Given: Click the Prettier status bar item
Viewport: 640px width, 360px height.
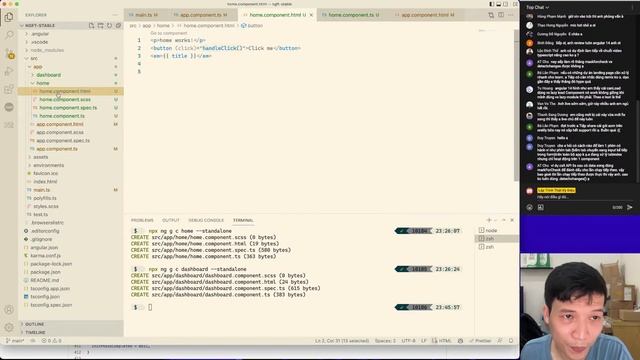Looking at the screenshot, I should tap(480, 340).
